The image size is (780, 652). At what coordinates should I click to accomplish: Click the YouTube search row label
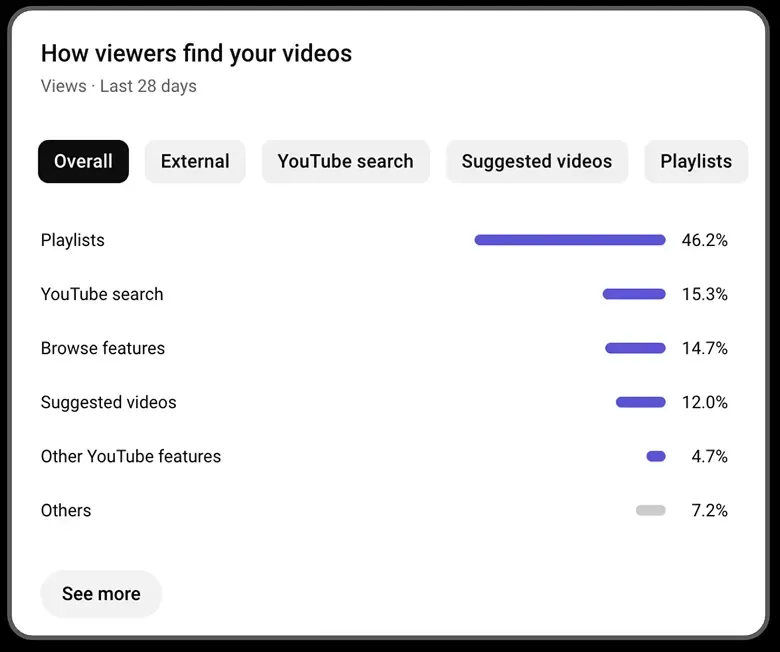[x=102, y=294]
